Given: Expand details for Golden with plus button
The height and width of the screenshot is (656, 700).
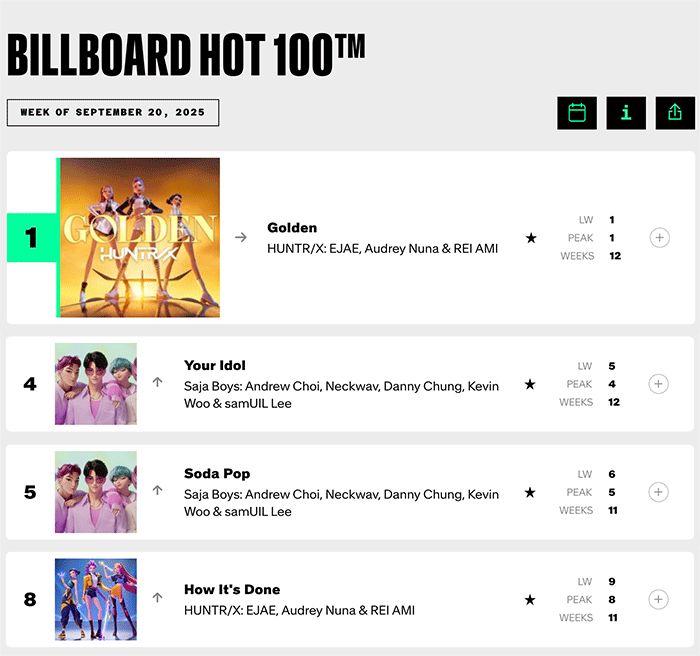Looking at the screenshot, I should [658, 238].
